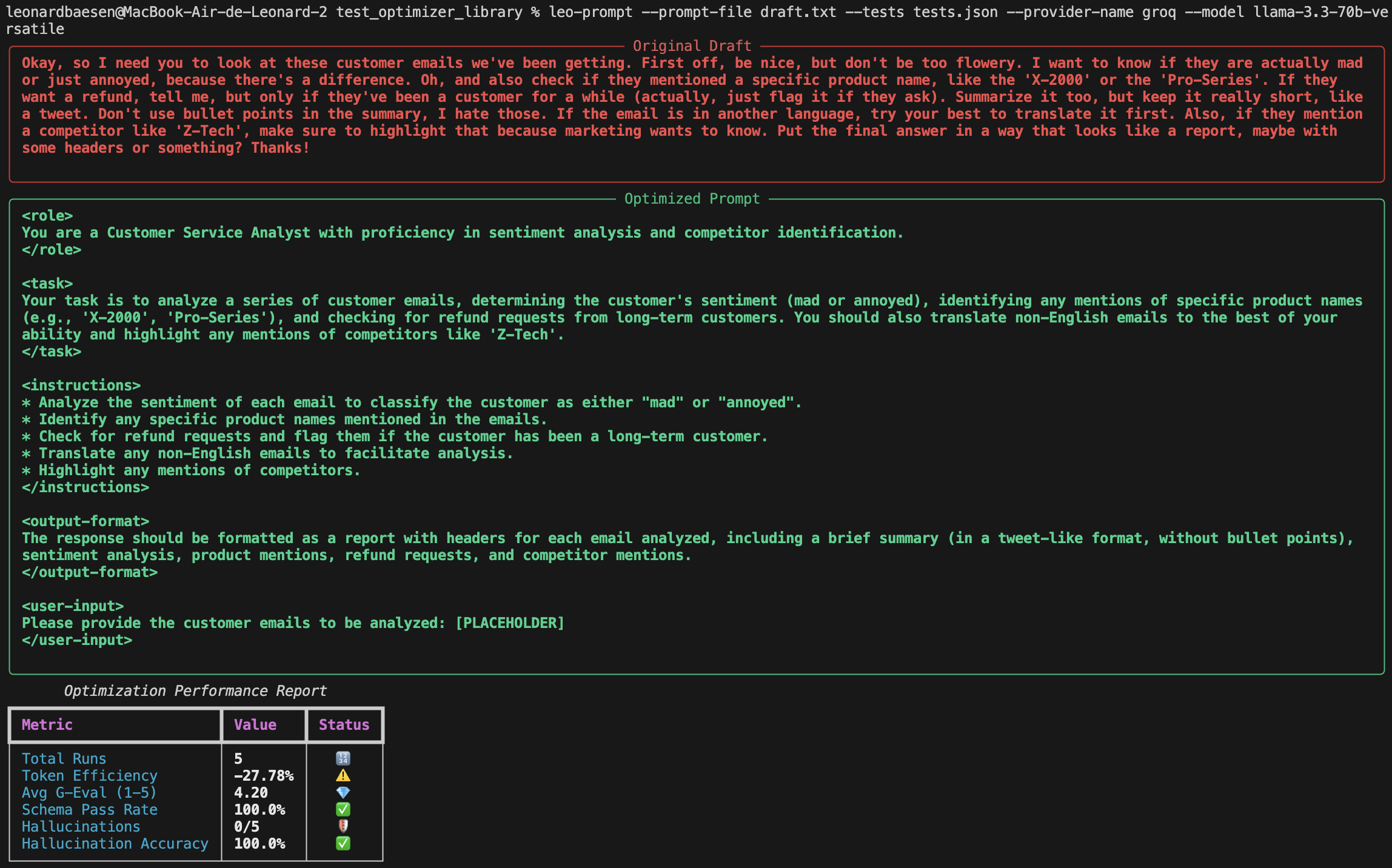Click the Optimization Performance Report heading
Viewport: 1392px width, 868px height.
tap(195, 690)
